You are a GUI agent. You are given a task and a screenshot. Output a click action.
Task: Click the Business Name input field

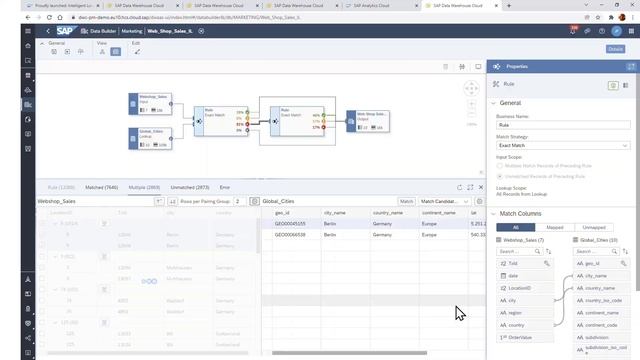pos(563,125)
